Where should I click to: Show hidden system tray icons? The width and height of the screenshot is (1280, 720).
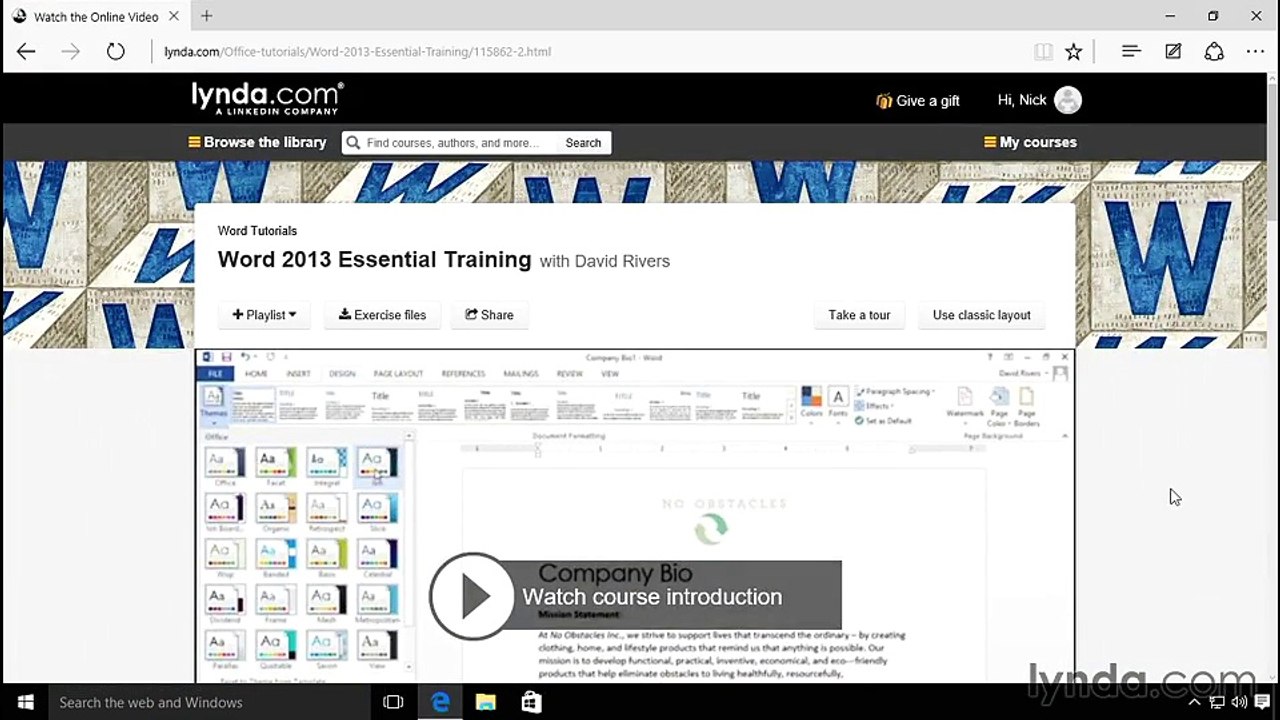[1194, 702]
